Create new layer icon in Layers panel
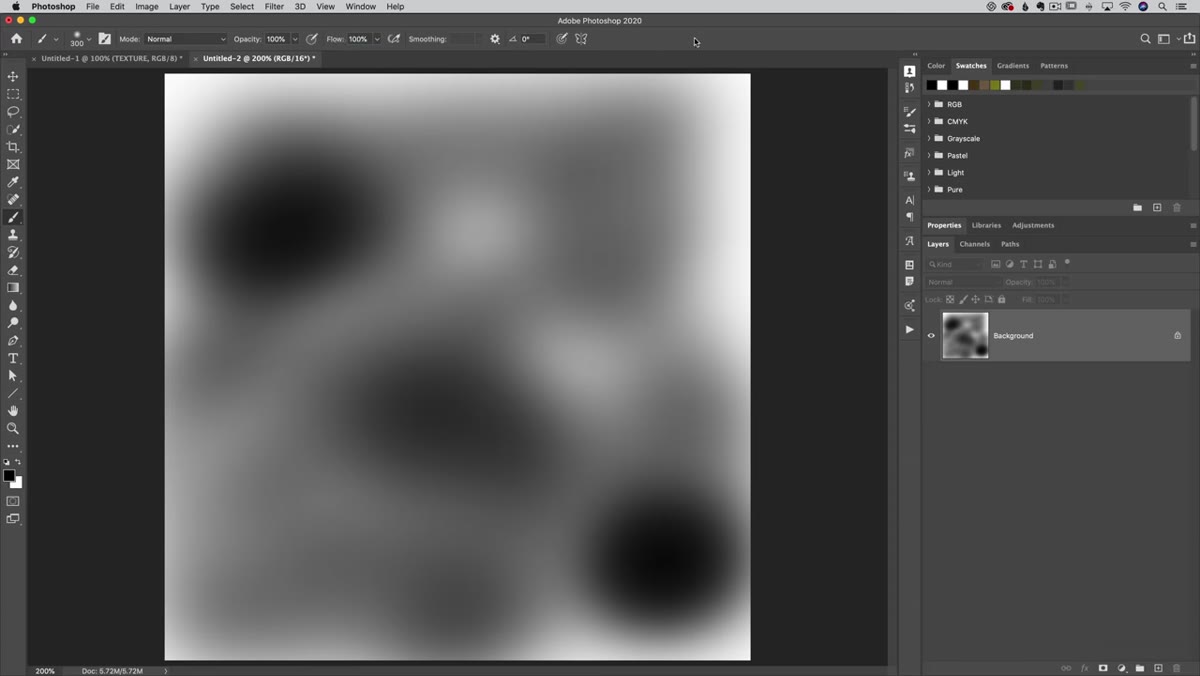The height and width of the screenshot is (676, 1200). point(1158,668)
